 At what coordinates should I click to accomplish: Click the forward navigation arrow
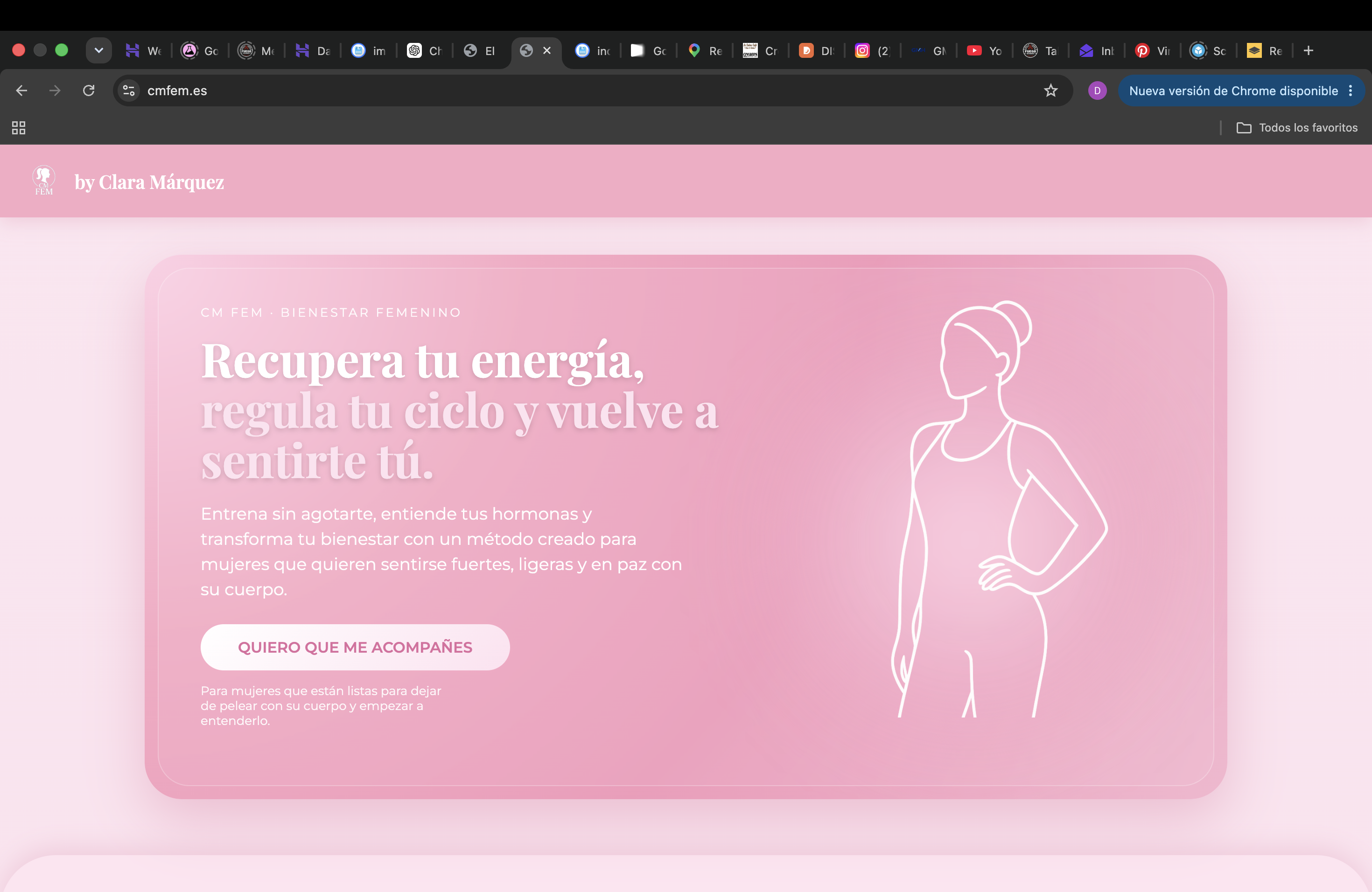(55, 91)
